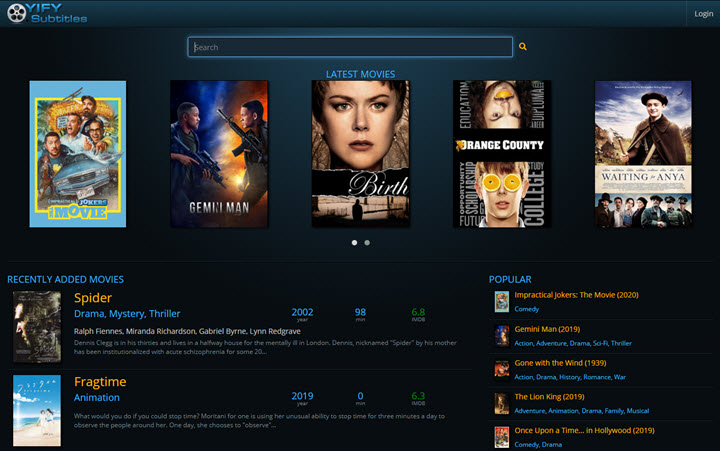
Task: Click the small Once Upon a Time thumbnail
Action: point(502,438)
